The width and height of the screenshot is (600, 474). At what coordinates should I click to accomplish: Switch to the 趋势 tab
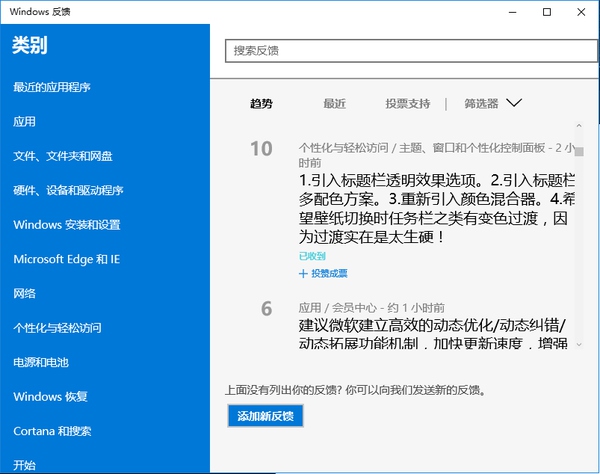261,103
